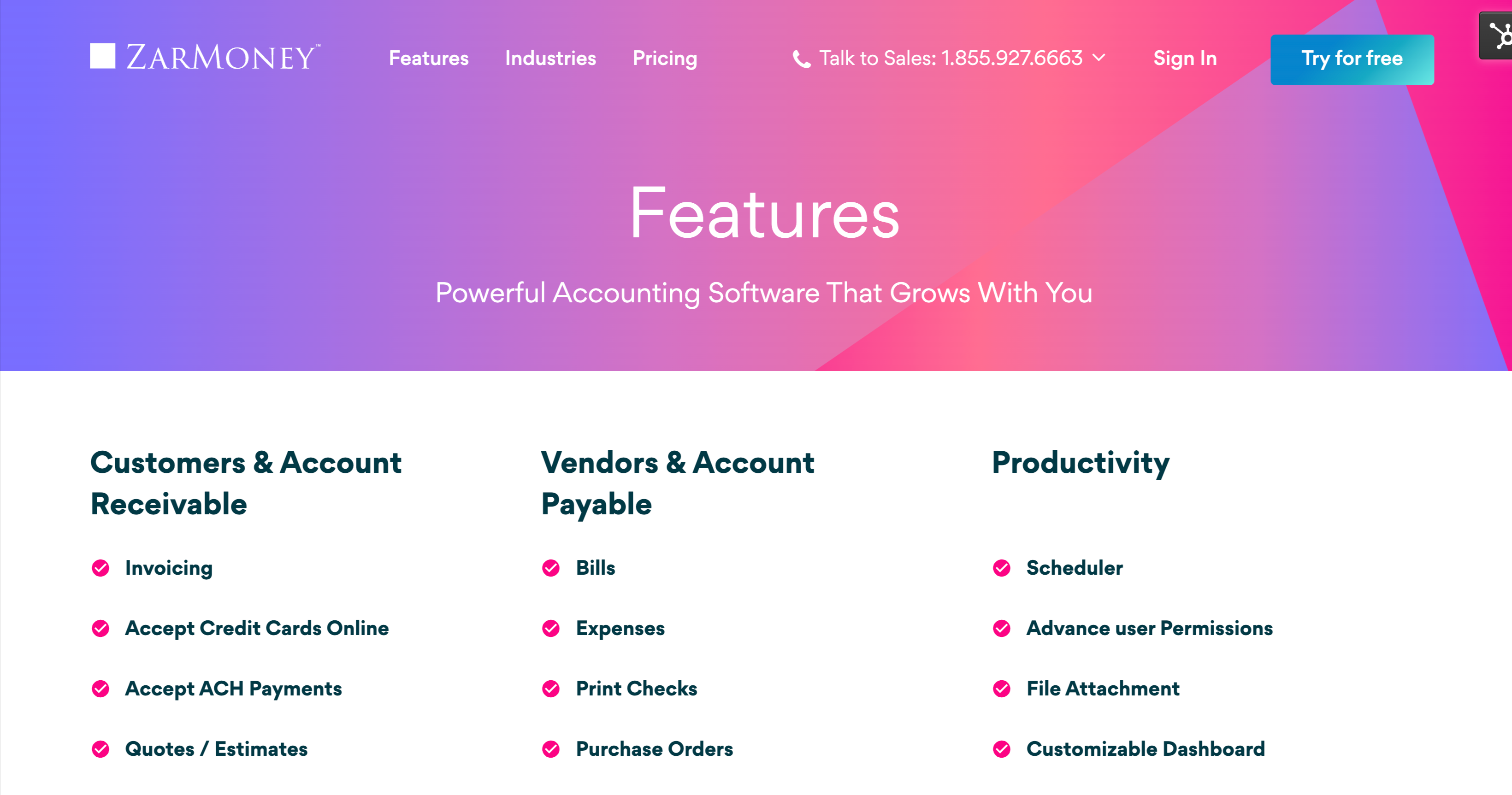This screenshot has height=795, width=1512.
Task: Click the Sign In link
Action: [x=1185, y=58]
